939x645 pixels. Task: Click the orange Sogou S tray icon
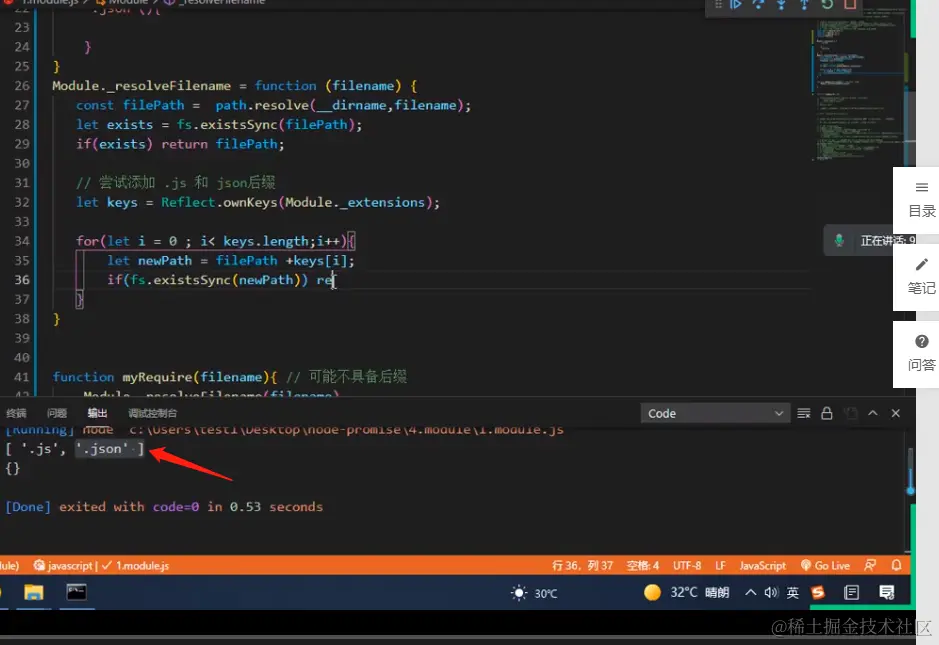point(817,592)
